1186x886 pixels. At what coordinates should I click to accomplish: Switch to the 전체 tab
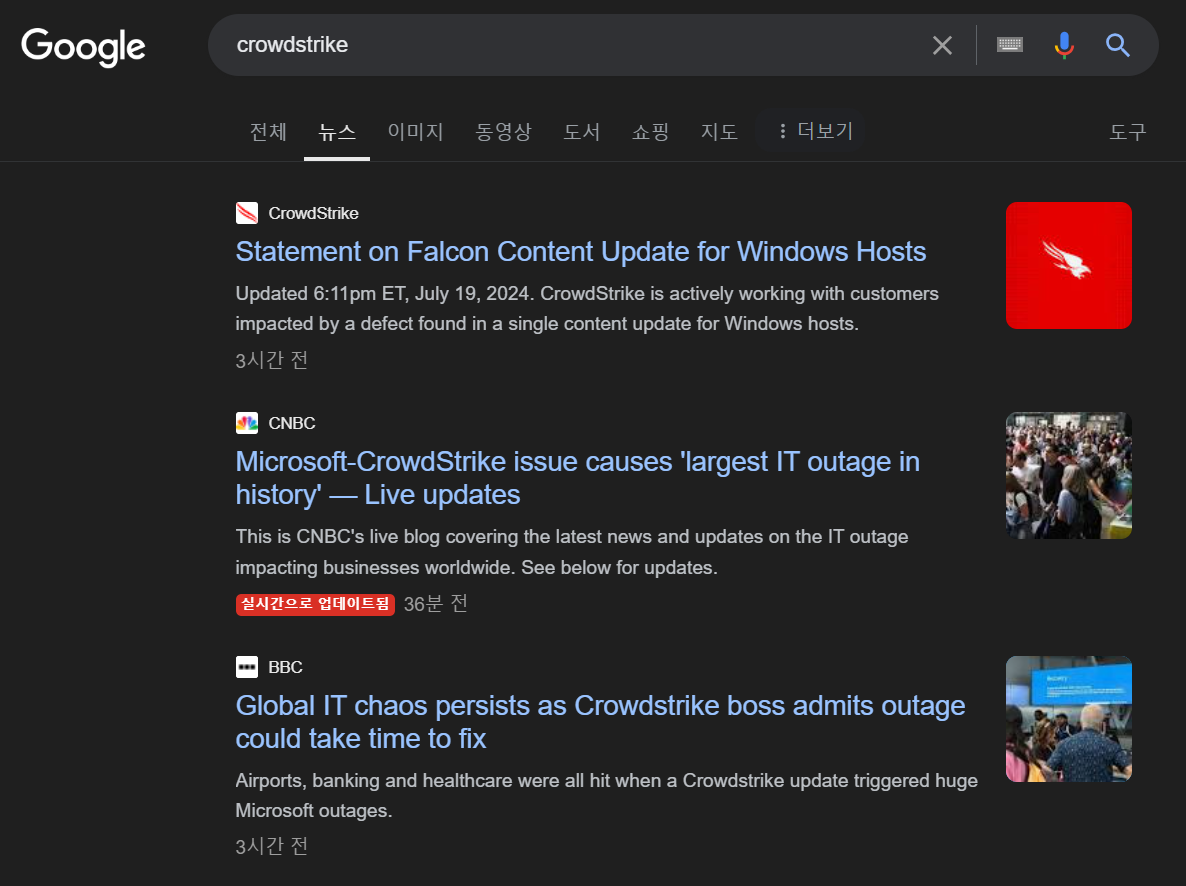tap(269, 132)
